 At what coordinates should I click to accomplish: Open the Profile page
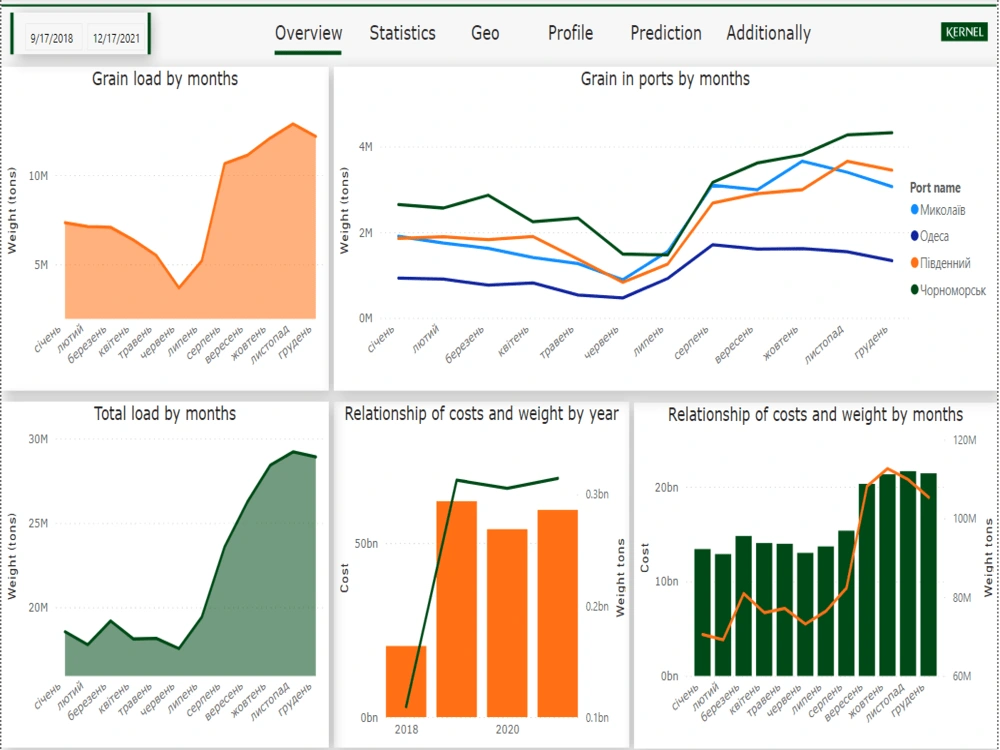tap(569, 33)
